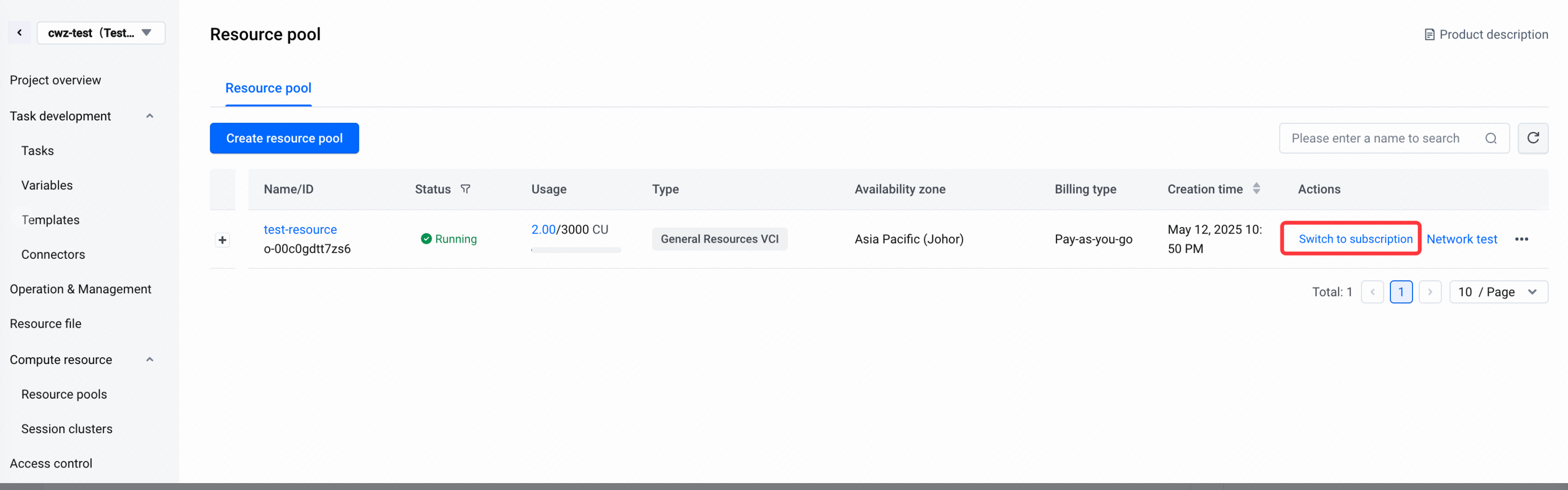1568x490 pixels.
Task: Run Network test for test-resource
Action: [1461, 239]
